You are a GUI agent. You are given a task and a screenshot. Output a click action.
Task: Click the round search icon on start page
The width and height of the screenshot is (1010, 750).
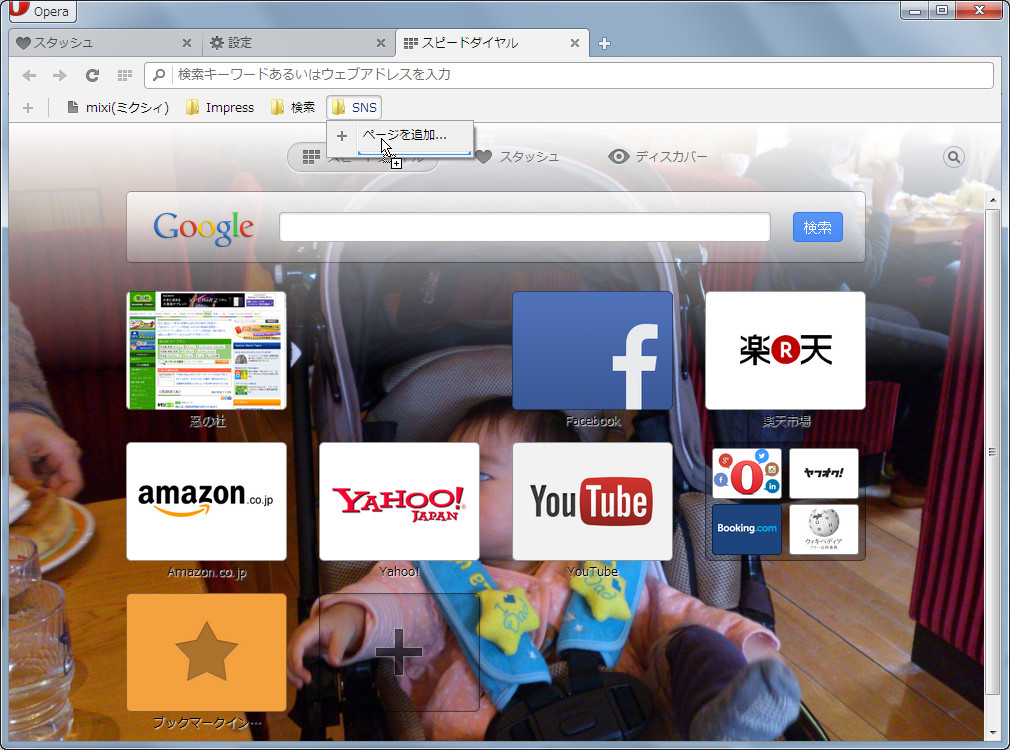point(954,157)
